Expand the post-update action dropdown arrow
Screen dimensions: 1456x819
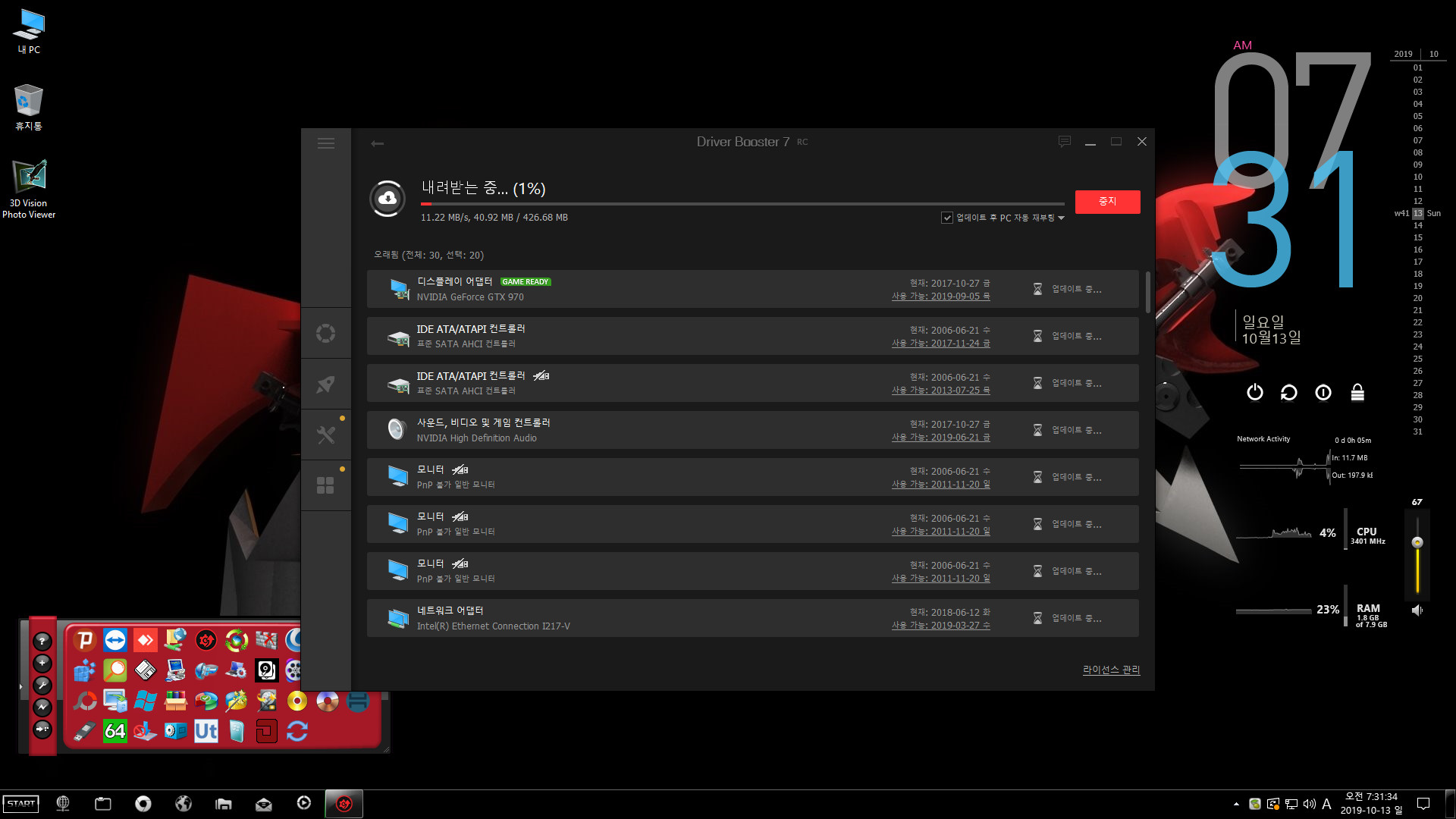click(x=1061, y=218)
